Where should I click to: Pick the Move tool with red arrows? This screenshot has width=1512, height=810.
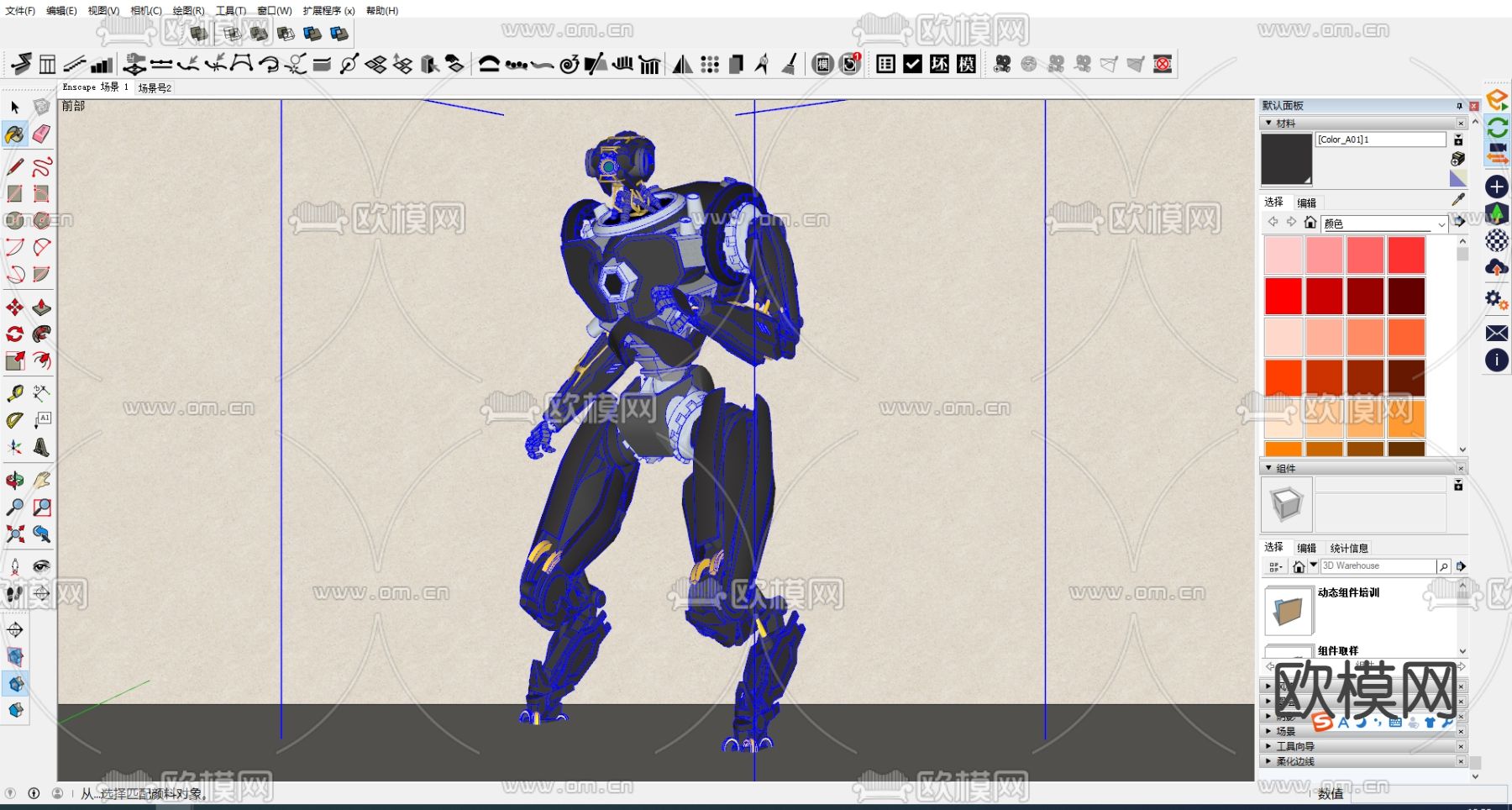click(x=14, y=308)
